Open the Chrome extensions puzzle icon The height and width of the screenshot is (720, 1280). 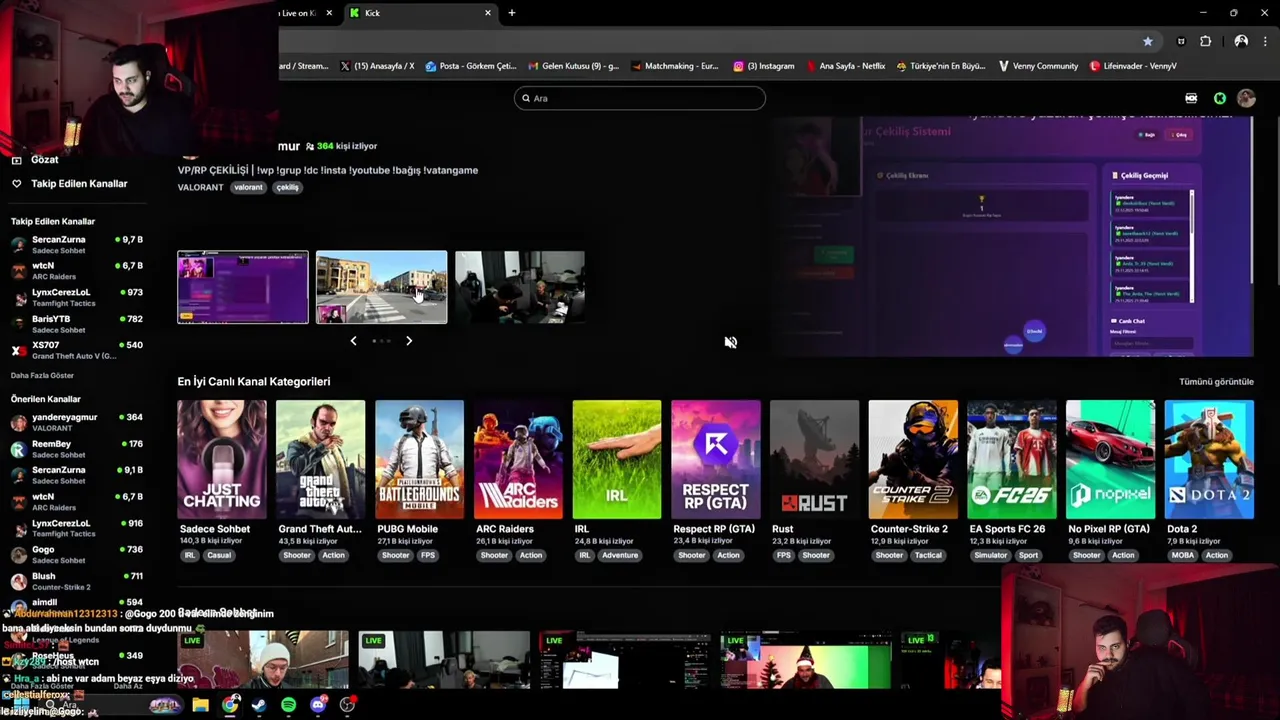pos(1205,41)
